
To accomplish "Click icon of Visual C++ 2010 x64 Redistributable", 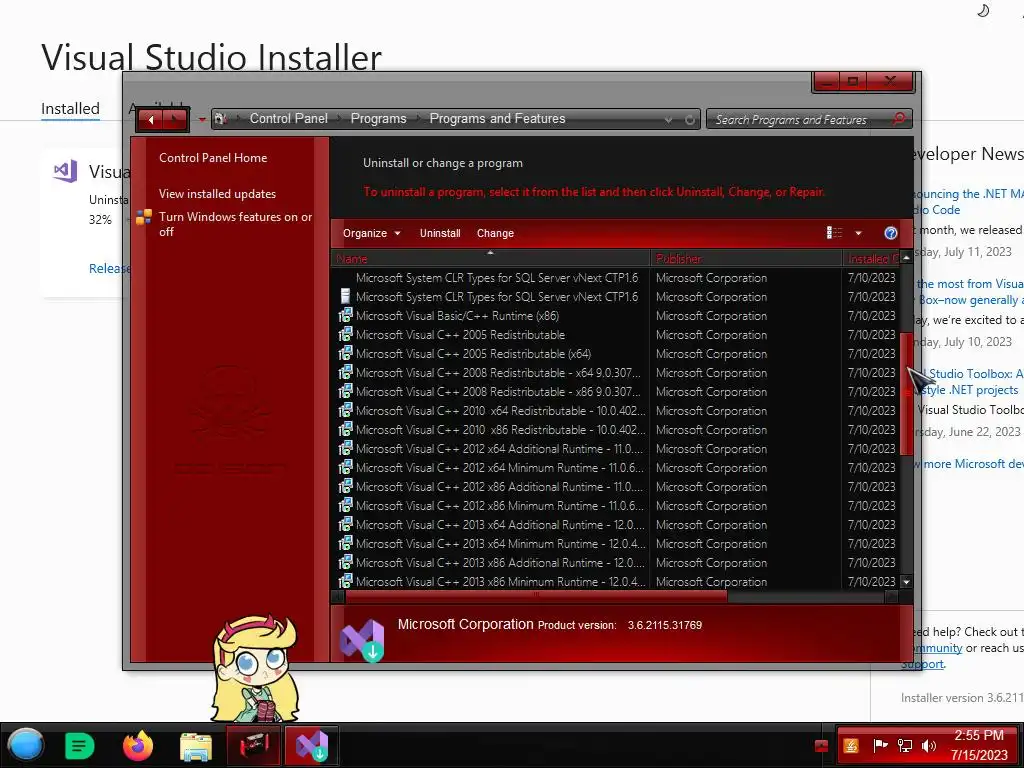I will (x=345, y=410).
